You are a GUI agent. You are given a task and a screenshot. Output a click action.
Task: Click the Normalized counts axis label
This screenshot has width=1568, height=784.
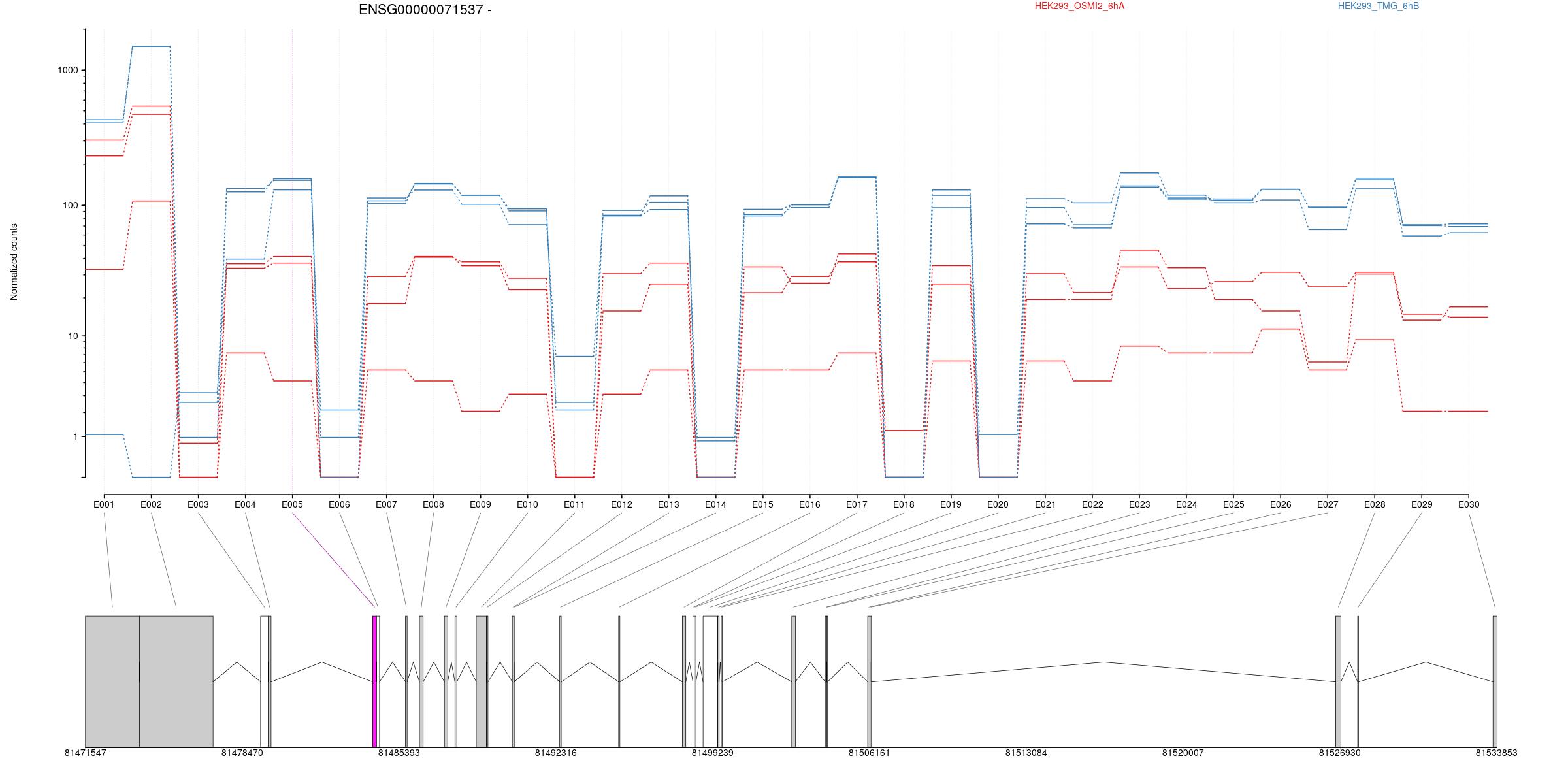(x=14, y=262)
